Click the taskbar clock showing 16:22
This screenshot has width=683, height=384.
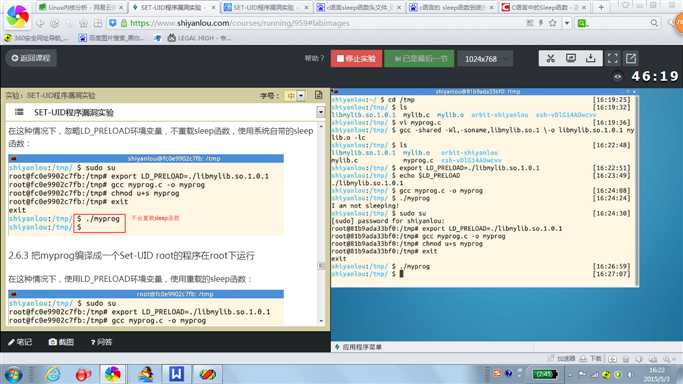point(656,374)
